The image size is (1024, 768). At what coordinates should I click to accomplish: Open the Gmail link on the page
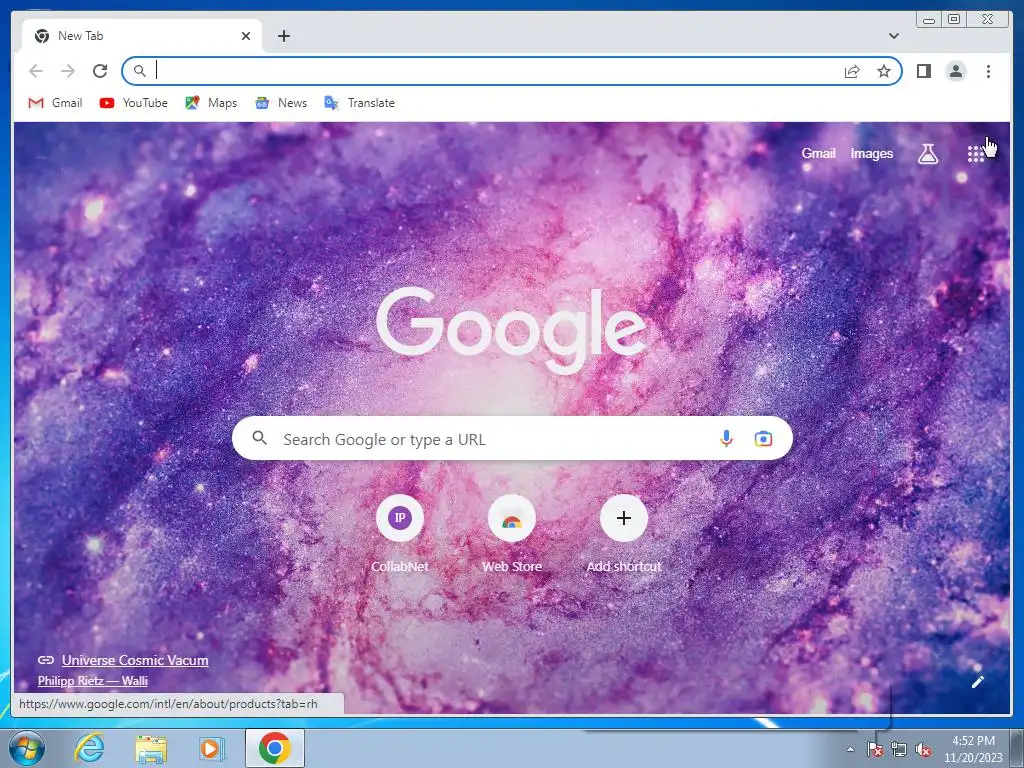click(818, 153)
